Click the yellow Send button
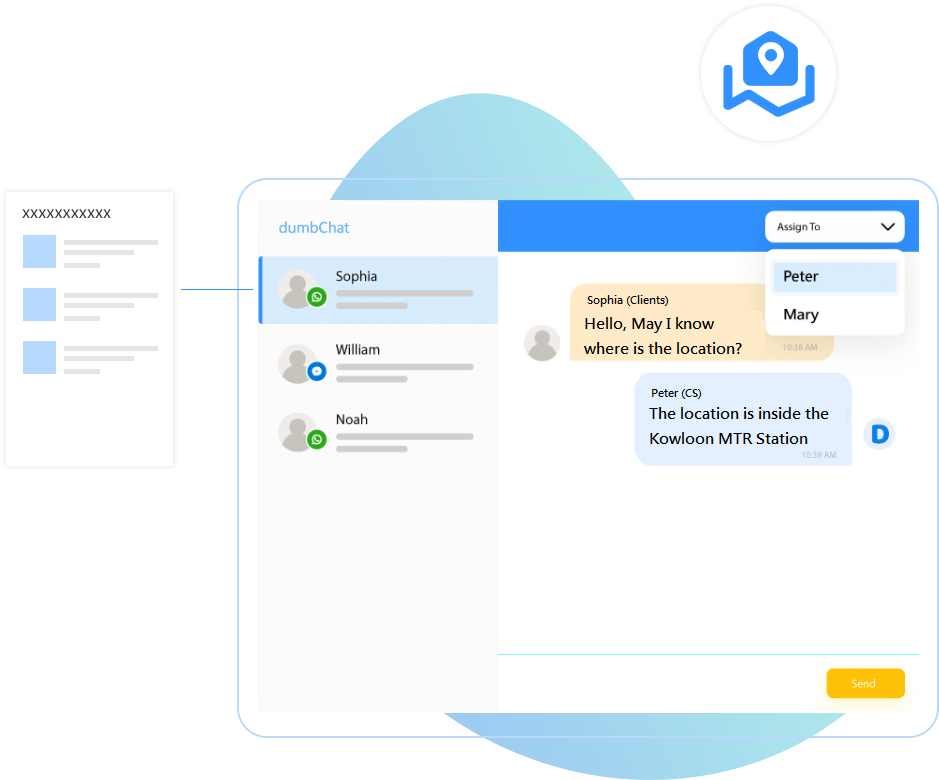This screenshot has height=780, width=939. [865, 683]
